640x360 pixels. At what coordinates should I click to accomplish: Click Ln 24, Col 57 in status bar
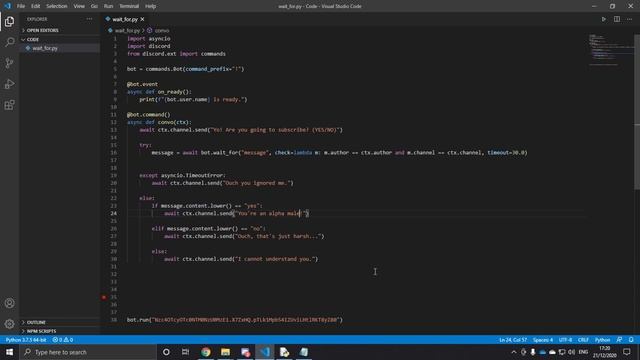[513, 340]
